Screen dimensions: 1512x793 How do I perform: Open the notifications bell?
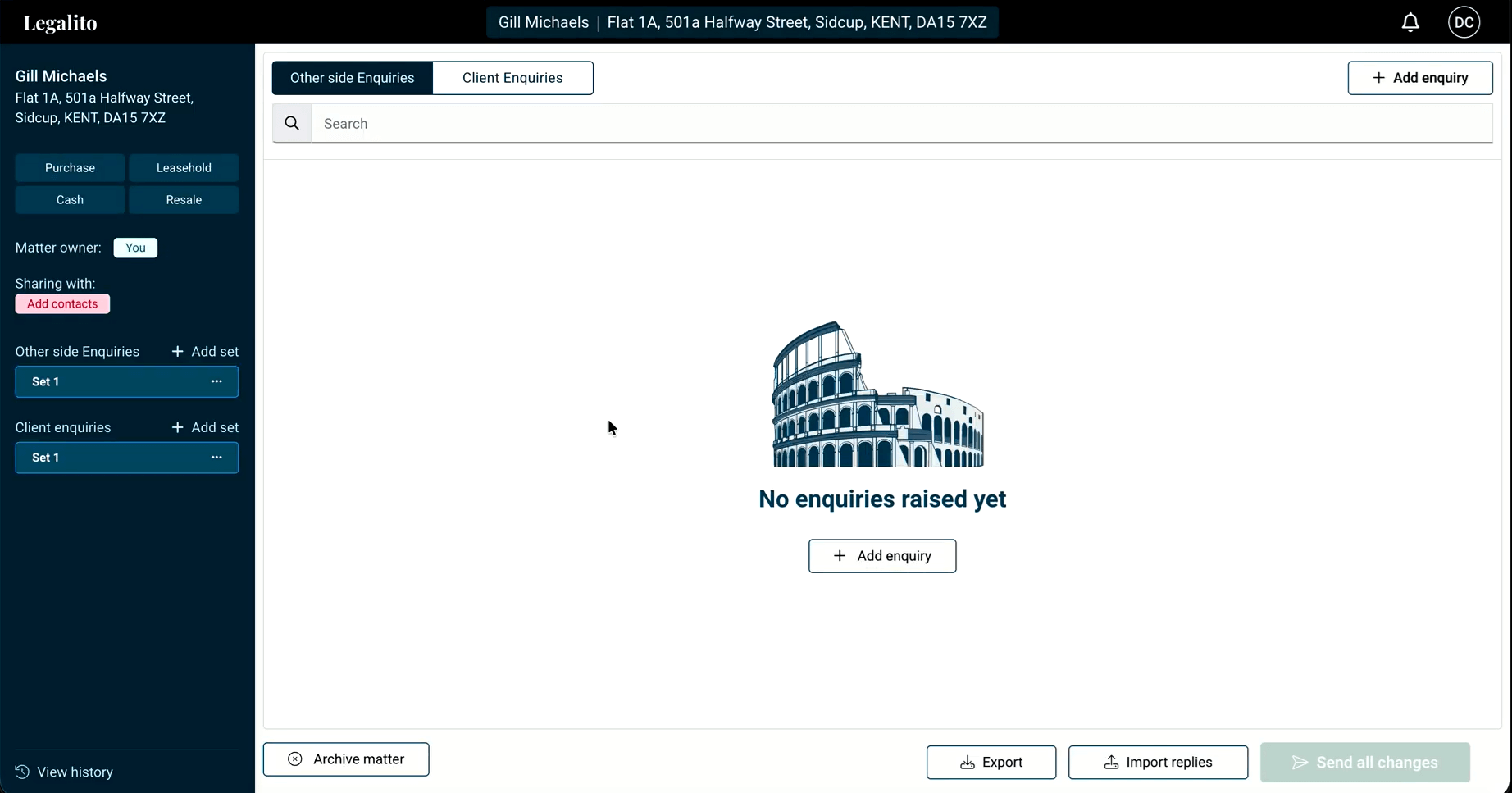pos(1410,23)
